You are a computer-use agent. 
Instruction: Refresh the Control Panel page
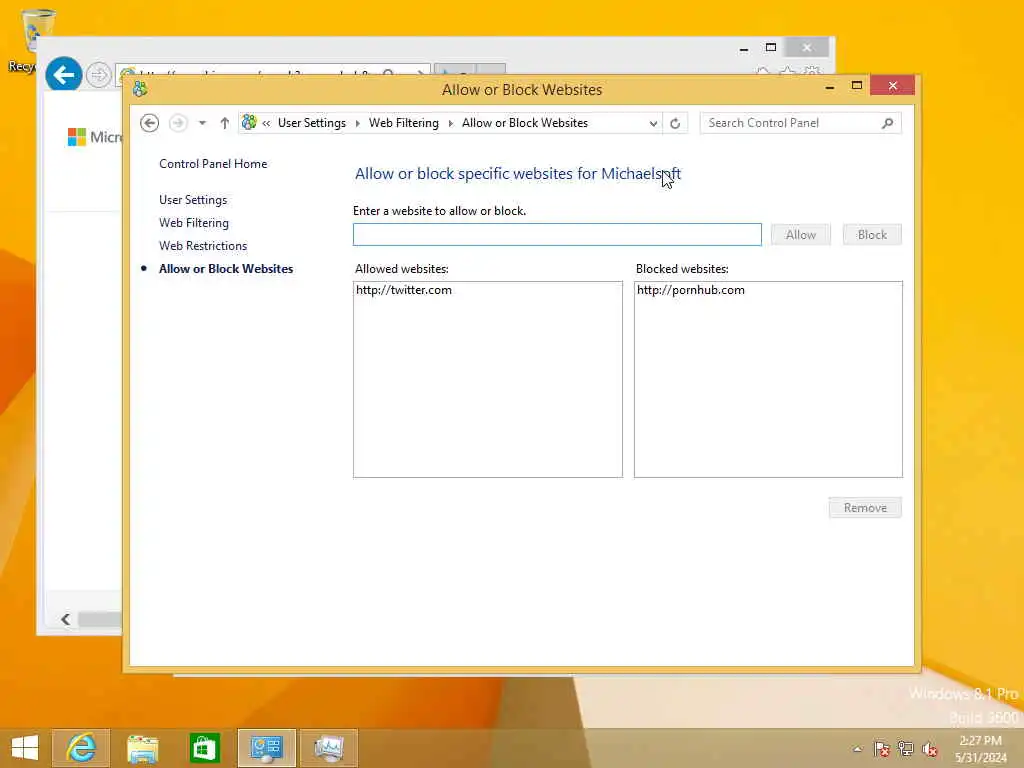[675, 123]
